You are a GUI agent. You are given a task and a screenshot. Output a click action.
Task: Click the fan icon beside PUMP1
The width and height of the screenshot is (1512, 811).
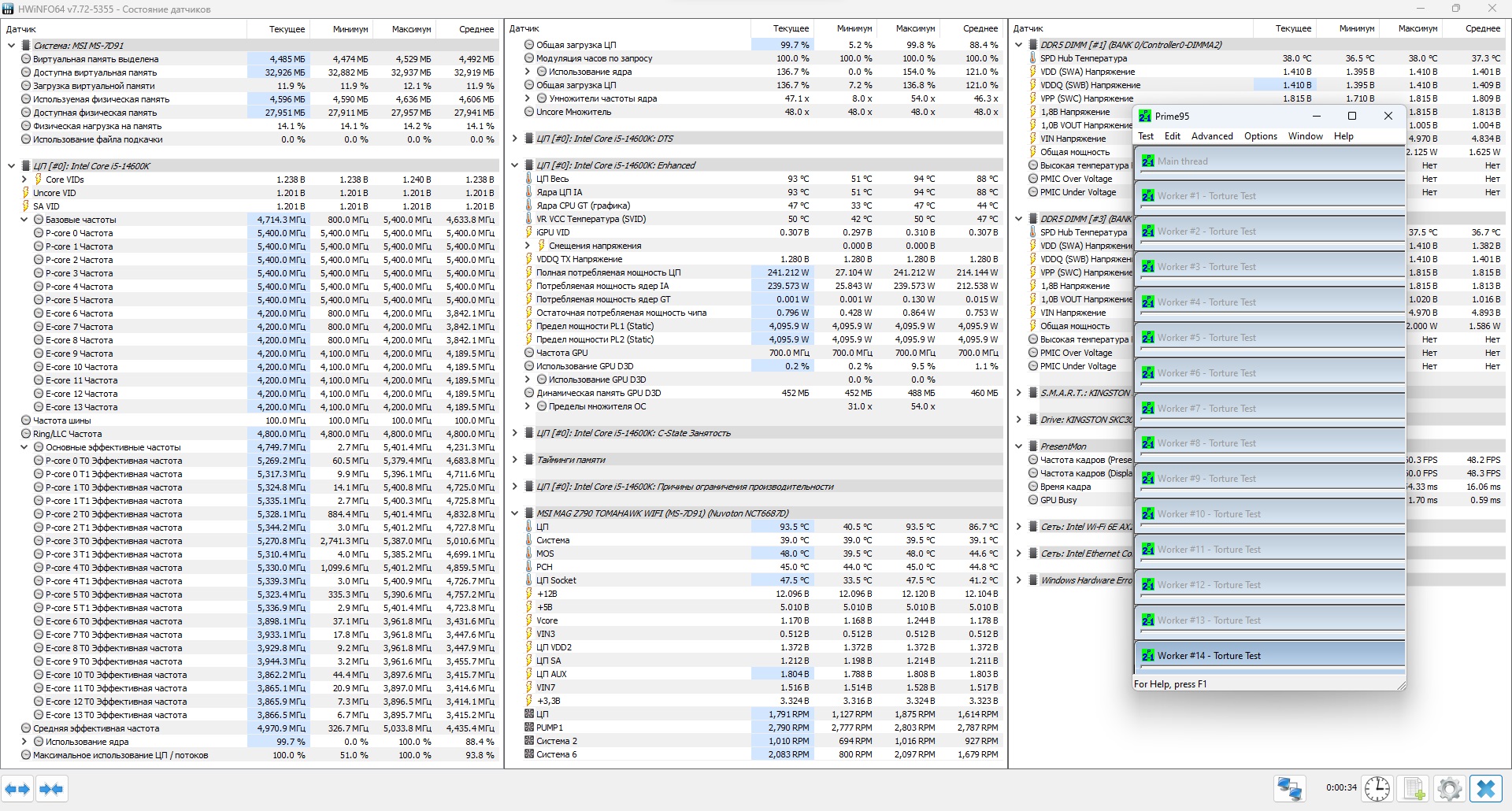[x=529, y=728]
